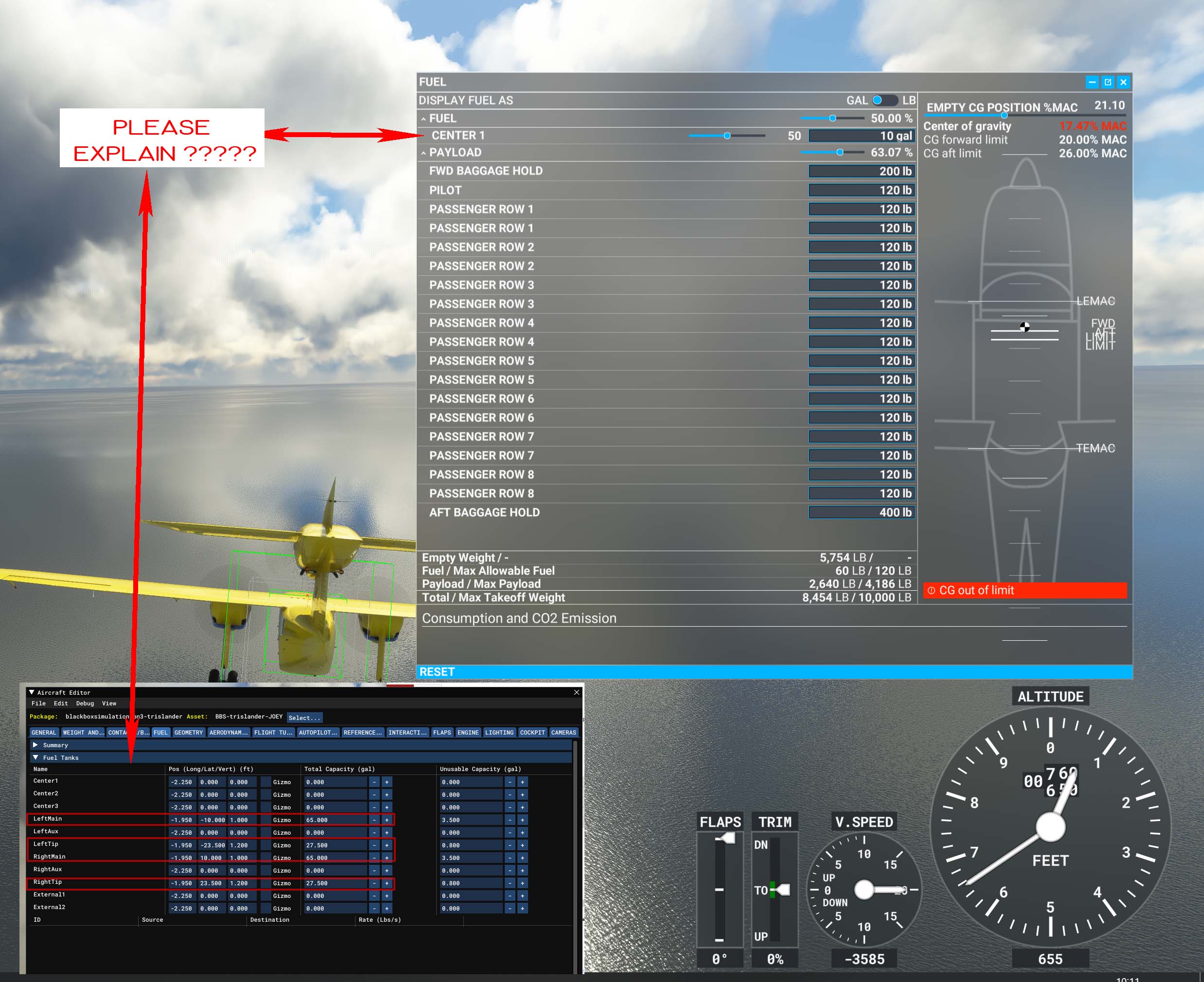Viewport: 1204px width, 982px height.
Task: Increase LeftTip total capacity with plus button
Action: click(x=387, y=845)
